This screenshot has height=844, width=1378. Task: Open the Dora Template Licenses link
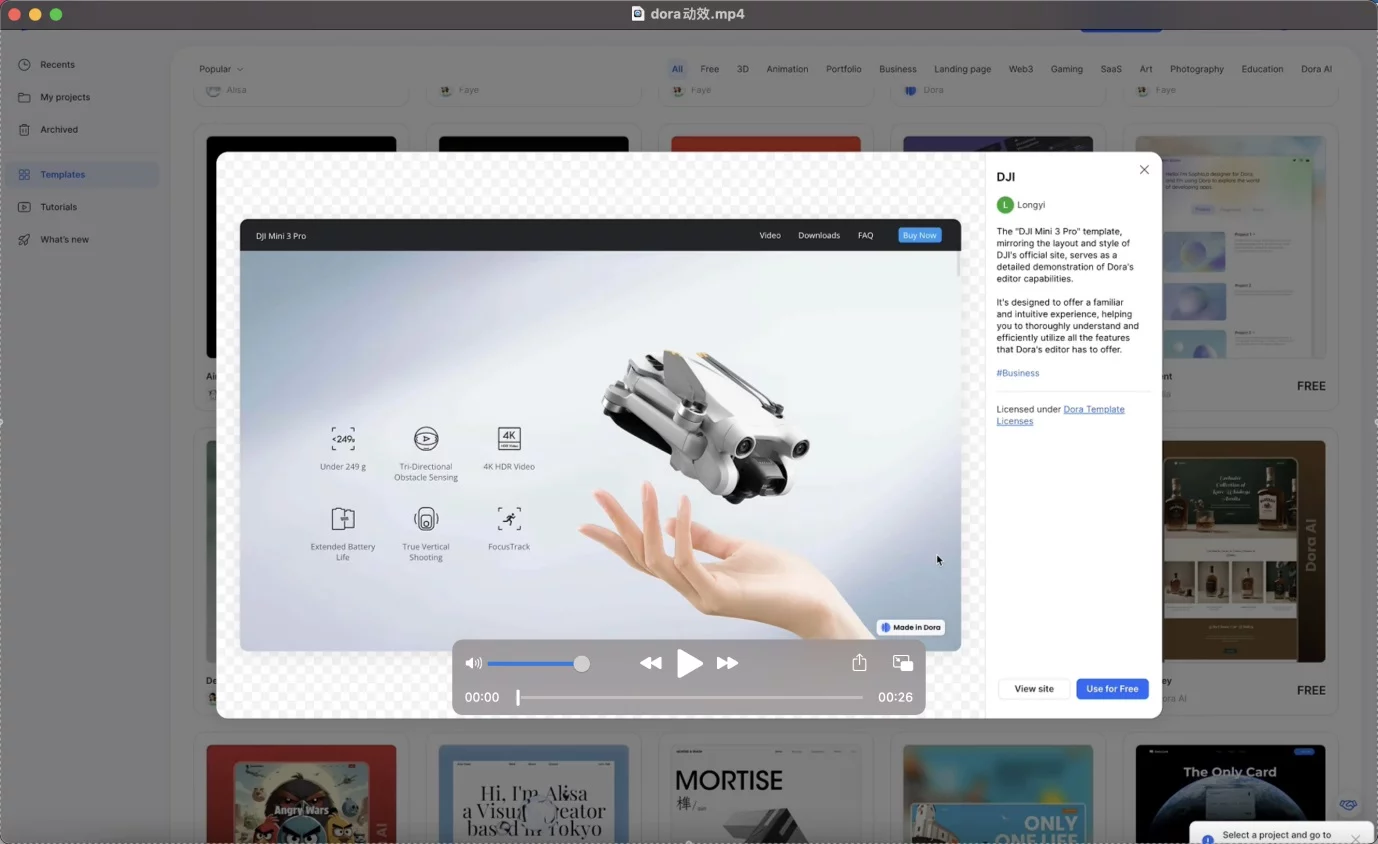tap(1093, 410)
